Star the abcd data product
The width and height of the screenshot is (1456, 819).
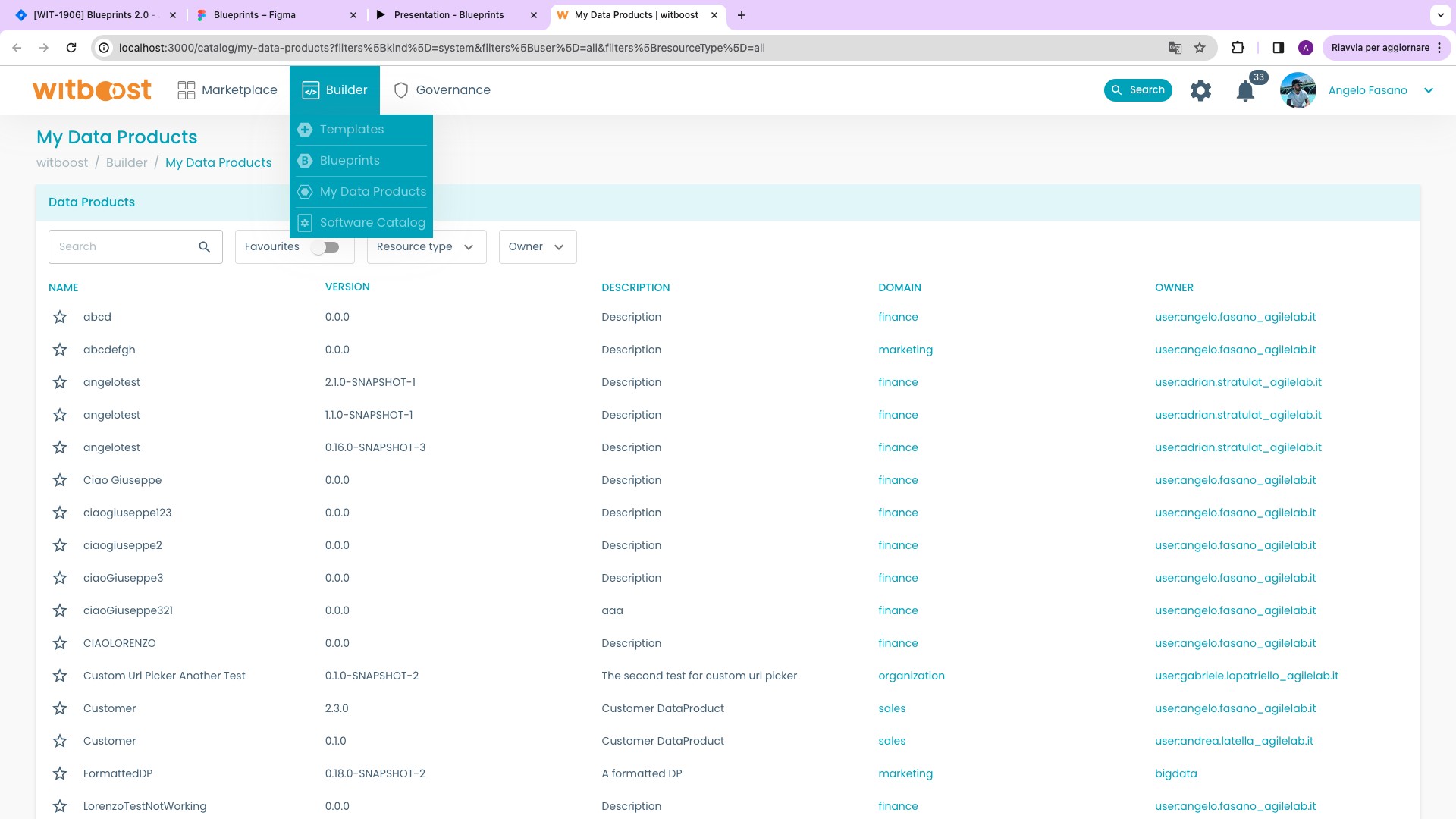(x=60, y=317)
